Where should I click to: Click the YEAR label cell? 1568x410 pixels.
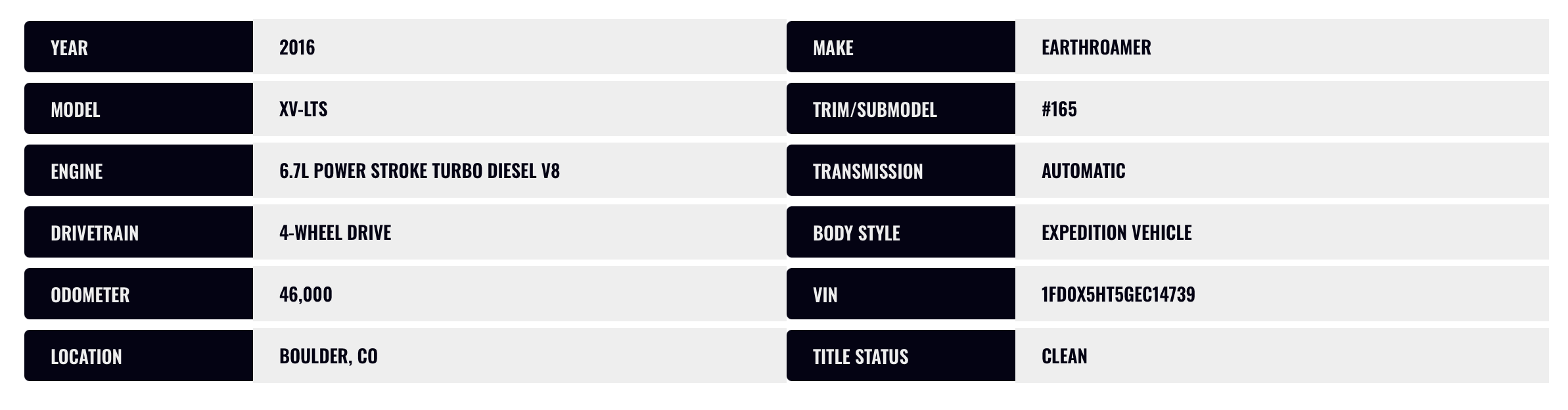click(x=139, y=47)
